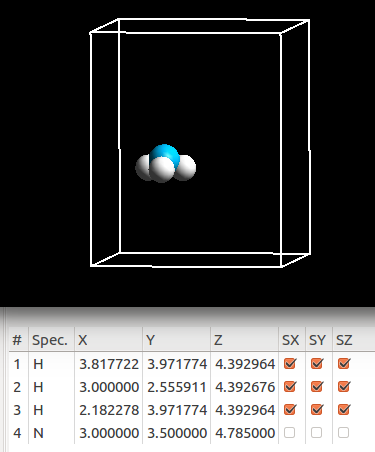This screenshot has height=452, width=375.
Task: Enable SY checkbox for nitrogen atom 4
Action: 316,433
